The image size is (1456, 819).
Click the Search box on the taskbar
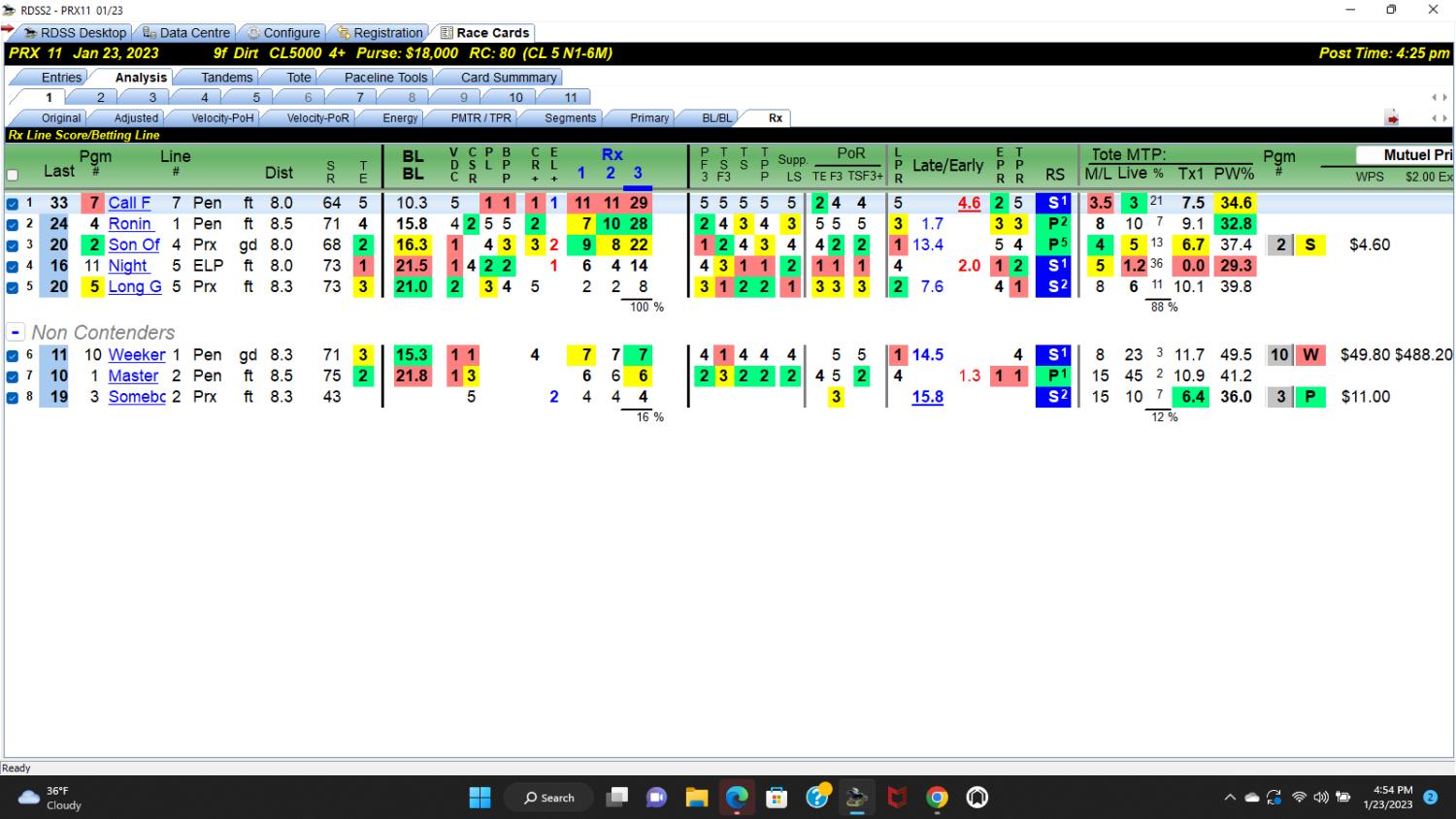pyautogui.click(x=548, y=798)
